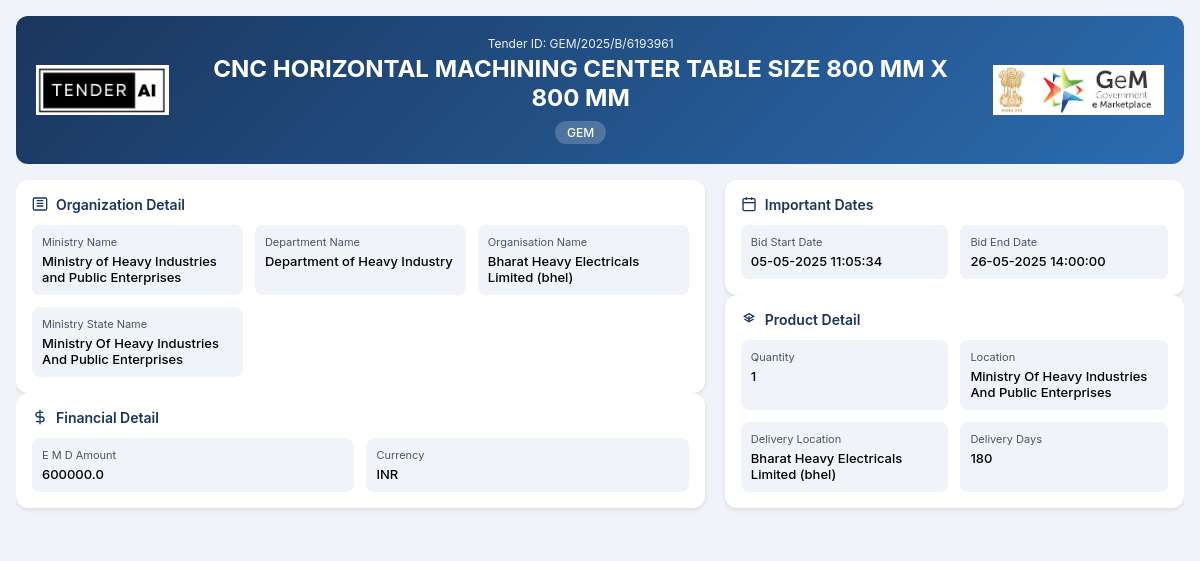Click the Tender AI logo
Image resolution: width=1200 pixels, height=561 pixels.
[102, 90]
